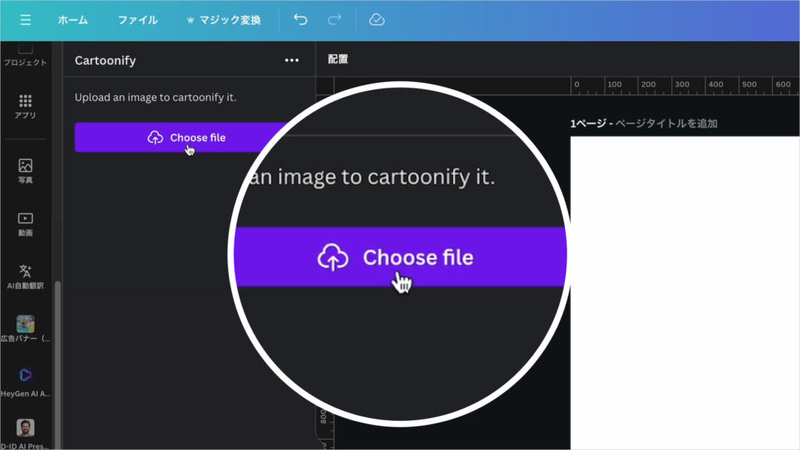Go to ホーム in the top bar
This screenshot has height=450, width=800.
[x=72, y=20]
